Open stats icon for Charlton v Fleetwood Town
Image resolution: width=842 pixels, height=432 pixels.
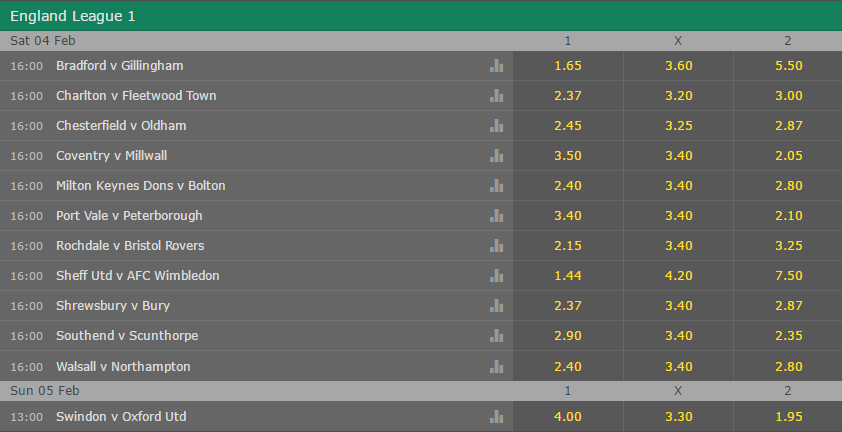(497, 96)
